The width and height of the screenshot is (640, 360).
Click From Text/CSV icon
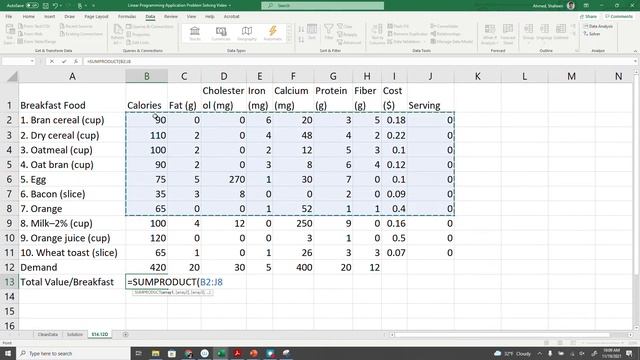click(20, 26)
